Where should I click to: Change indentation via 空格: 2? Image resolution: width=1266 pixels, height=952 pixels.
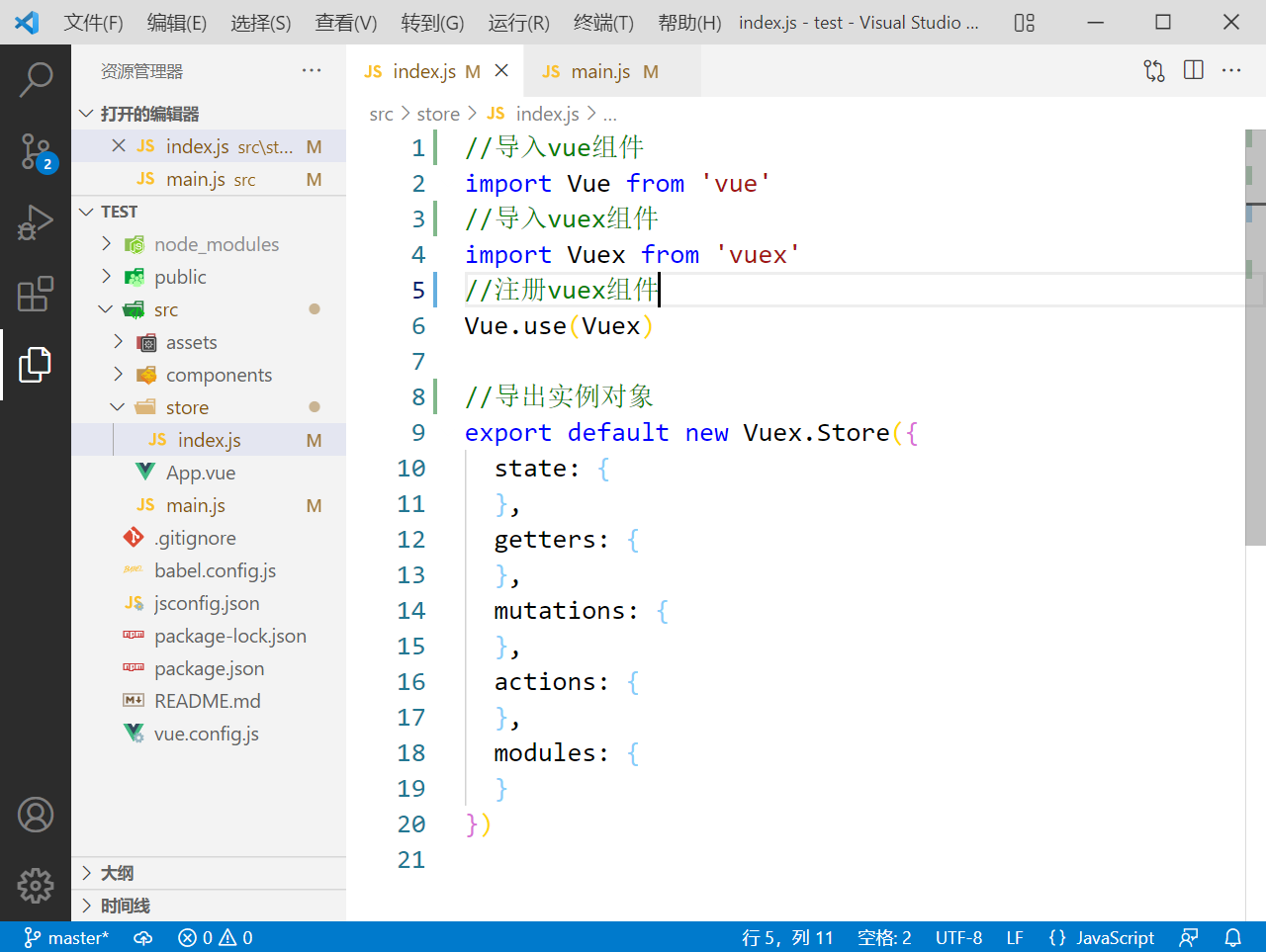[884, 938]
